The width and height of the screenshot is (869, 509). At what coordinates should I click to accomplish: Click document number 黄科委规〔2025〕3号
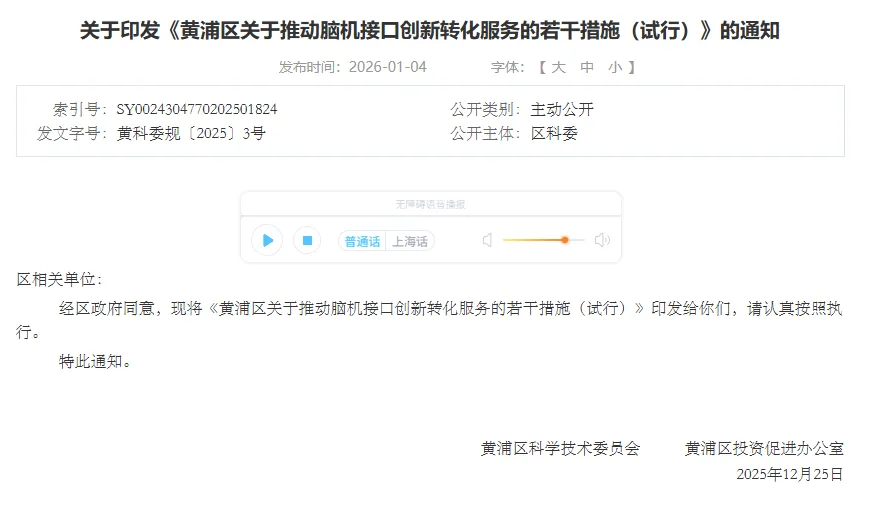tap(191, 133)
